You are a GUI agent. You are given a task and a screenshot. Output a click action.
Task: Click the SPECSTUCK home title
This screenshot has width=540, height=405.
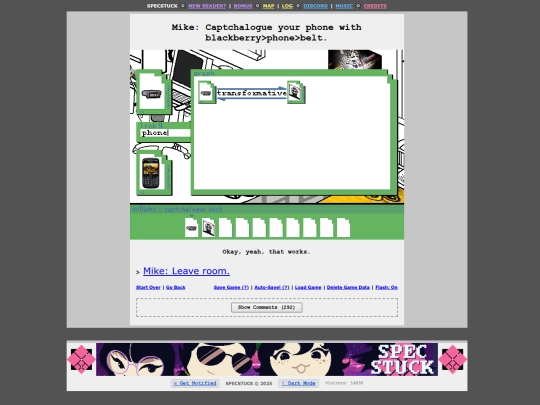pyautogui.click(x=162, y=6)
